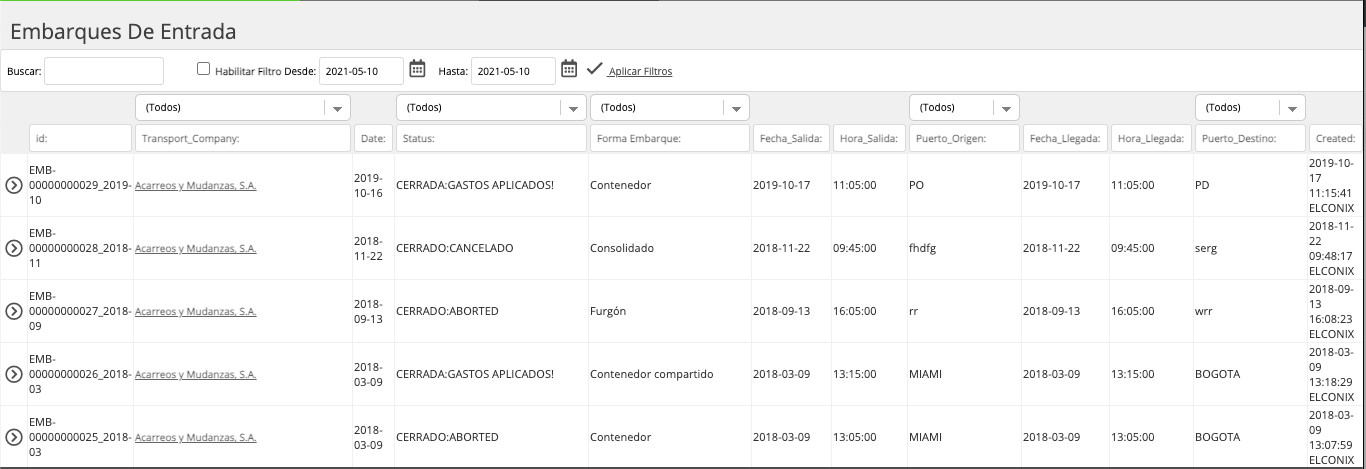This screenshot has height=469, width=1366.
Task: Click the Date: column filter field
Action: [x=373, y=138]
